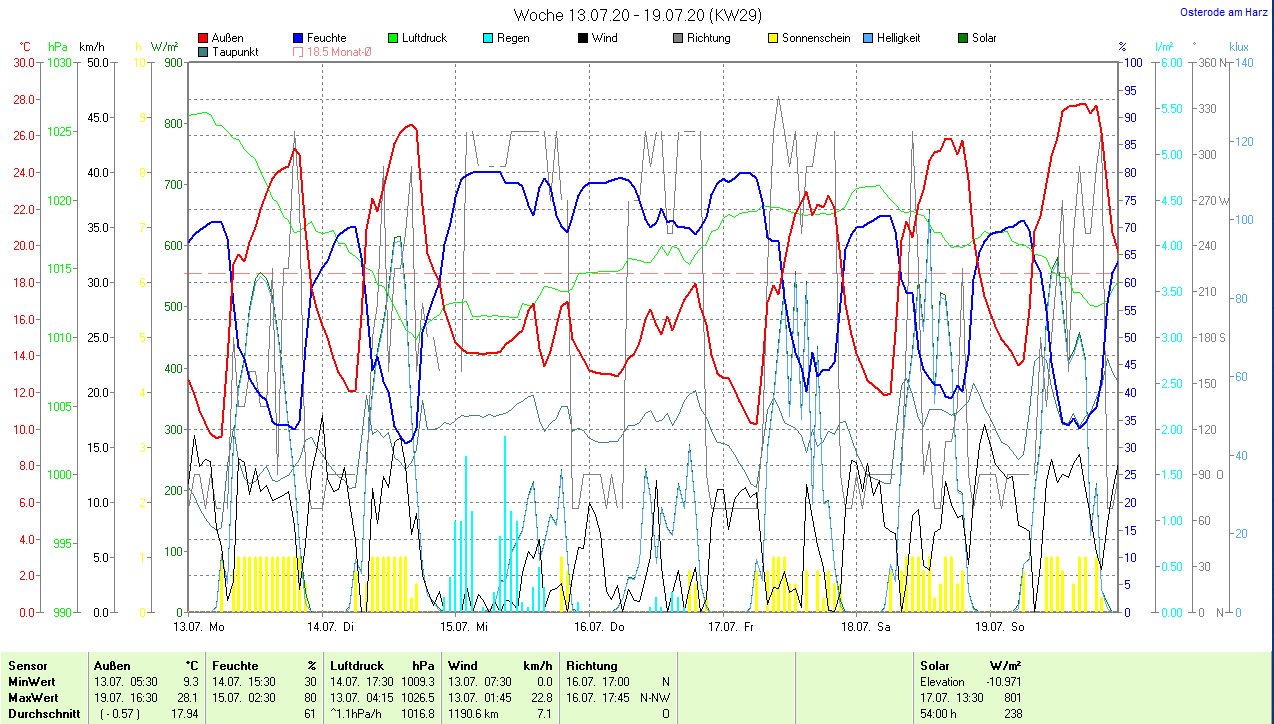Click the black Wind legend swatch
The width and height of the screenshot is (1274, 724).
[x=583, y=38]
